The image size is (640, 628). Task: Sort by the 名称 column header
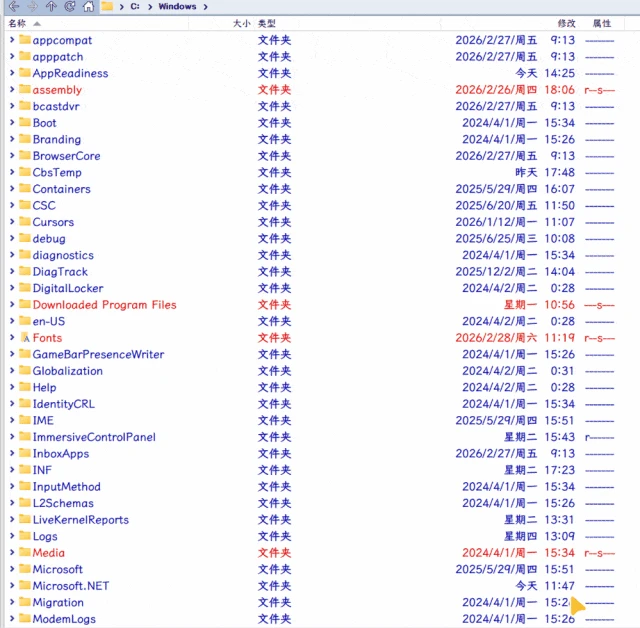point(17,23)
